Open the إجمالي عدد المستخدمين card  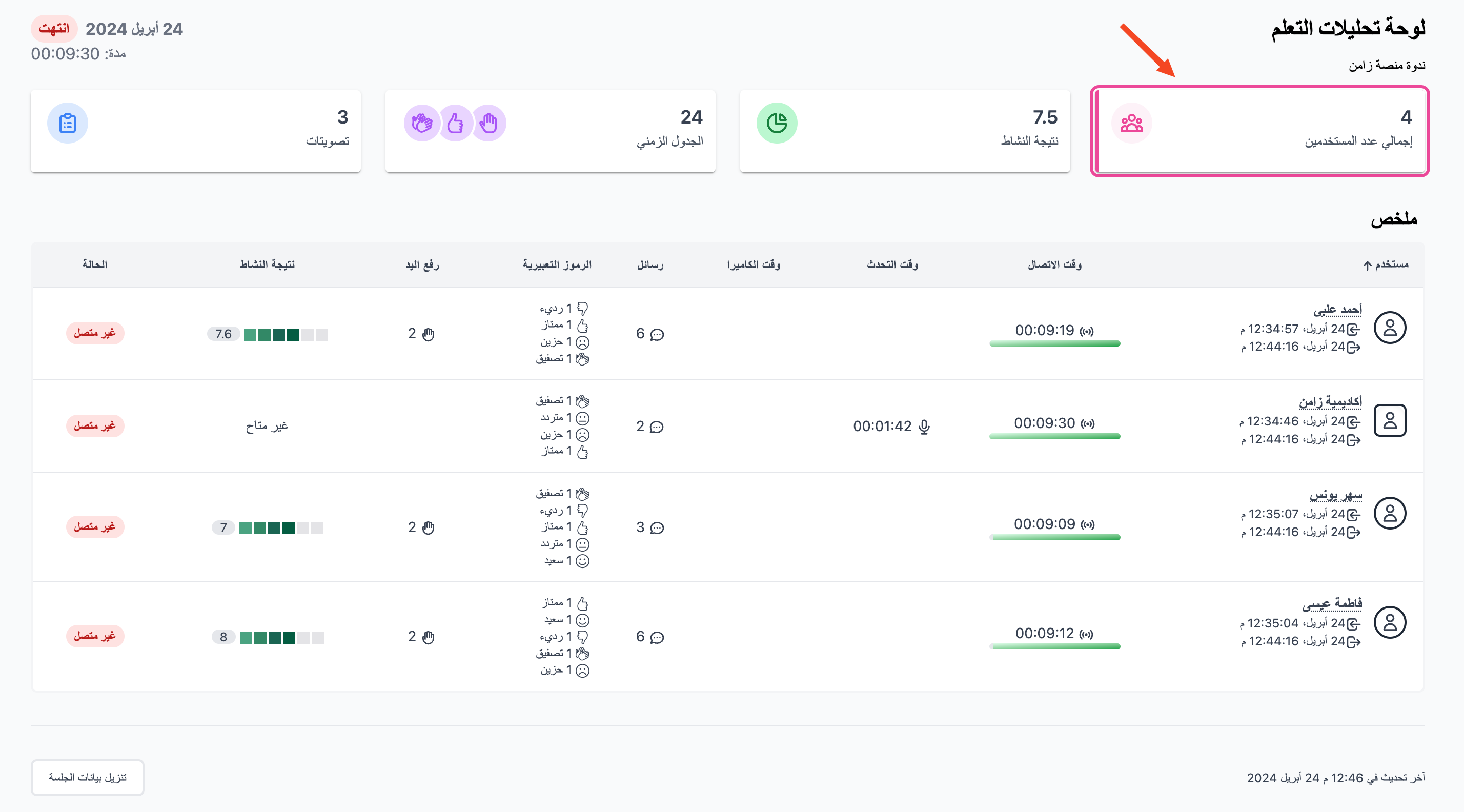tap(1259, 131)
